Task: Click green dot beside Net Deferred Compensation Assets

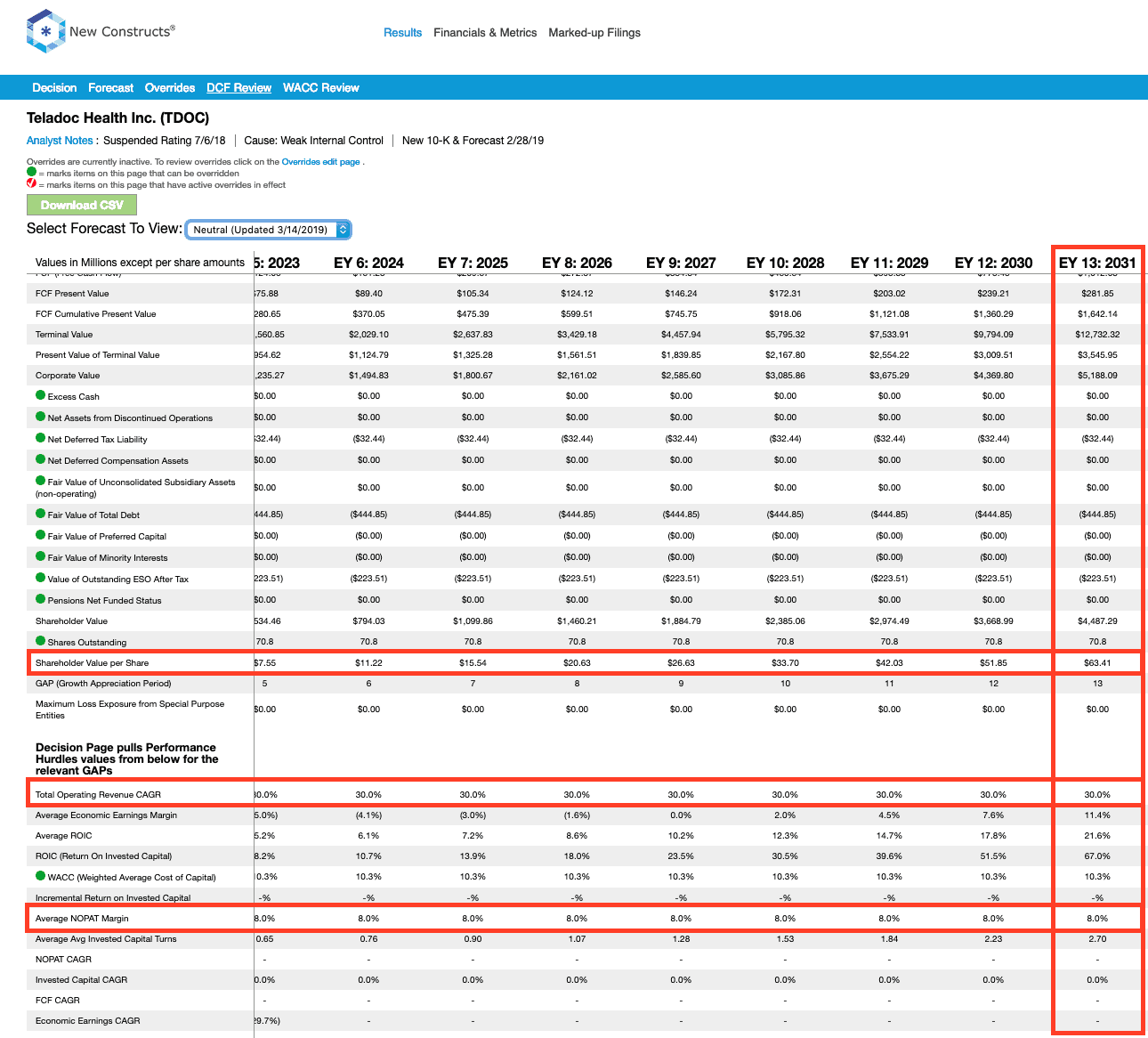Action: tap(40, 459)
